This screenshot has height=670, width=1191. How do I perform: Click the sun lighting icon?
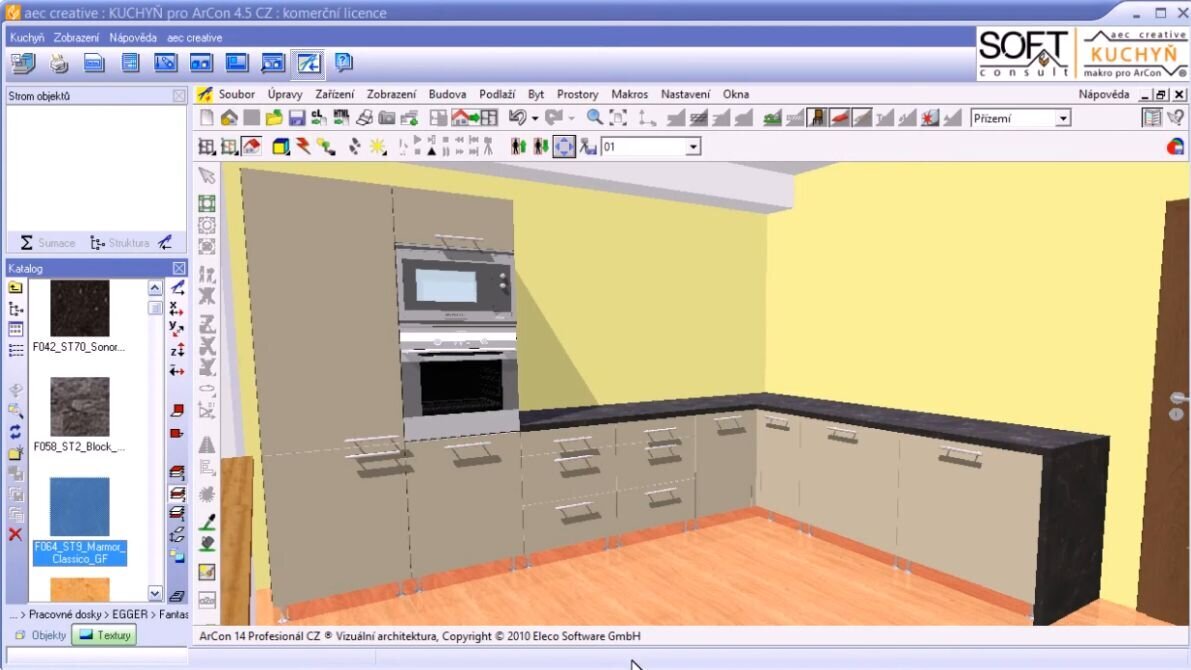(x=378, y=147)
